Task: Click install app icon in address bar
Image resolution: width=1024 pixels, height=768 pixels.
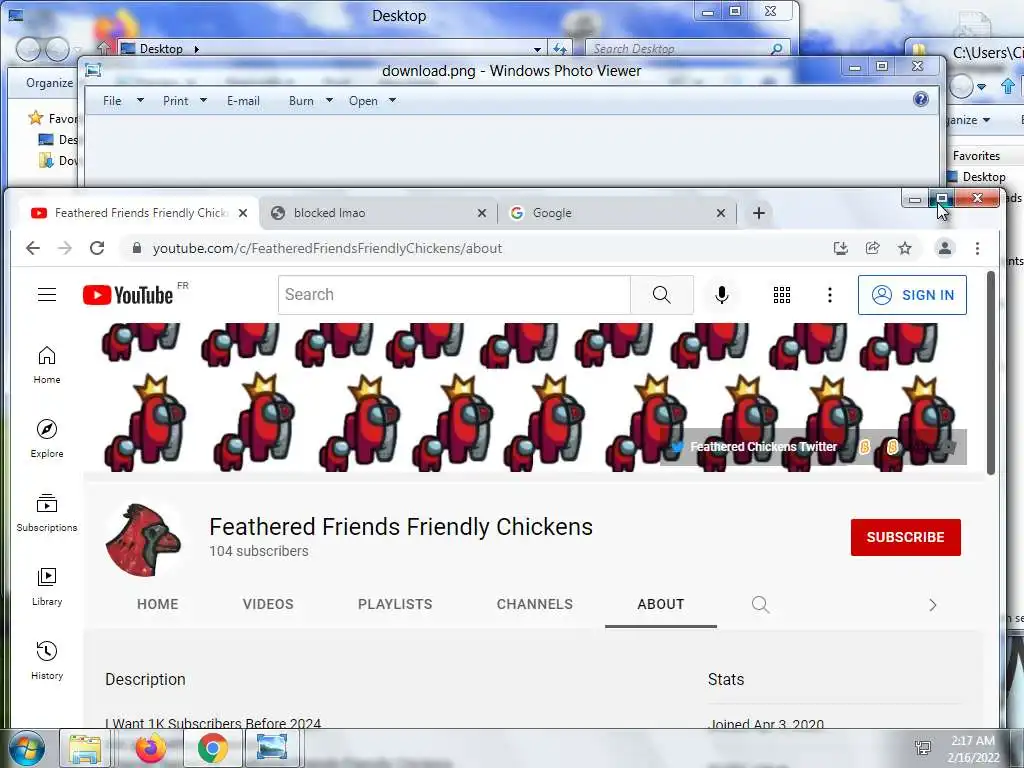Action: point(840,248)
